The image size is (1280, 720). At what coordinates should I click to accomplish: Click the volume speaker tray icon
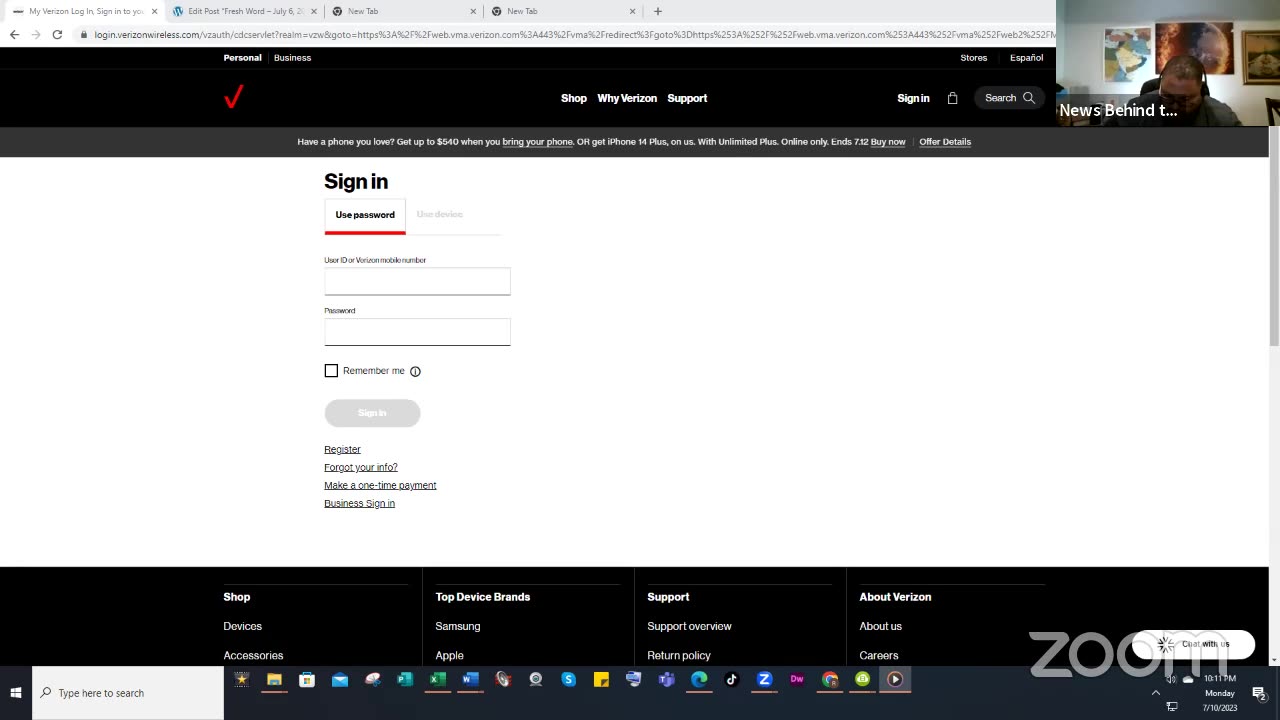1171,679
